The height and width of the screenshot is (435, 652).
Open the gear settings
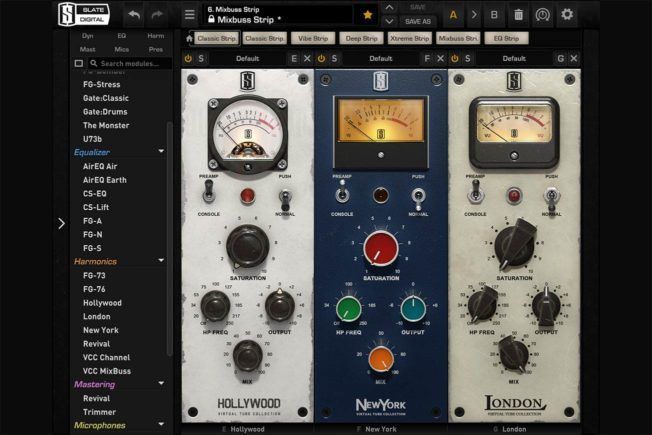[x=567, y=15]
